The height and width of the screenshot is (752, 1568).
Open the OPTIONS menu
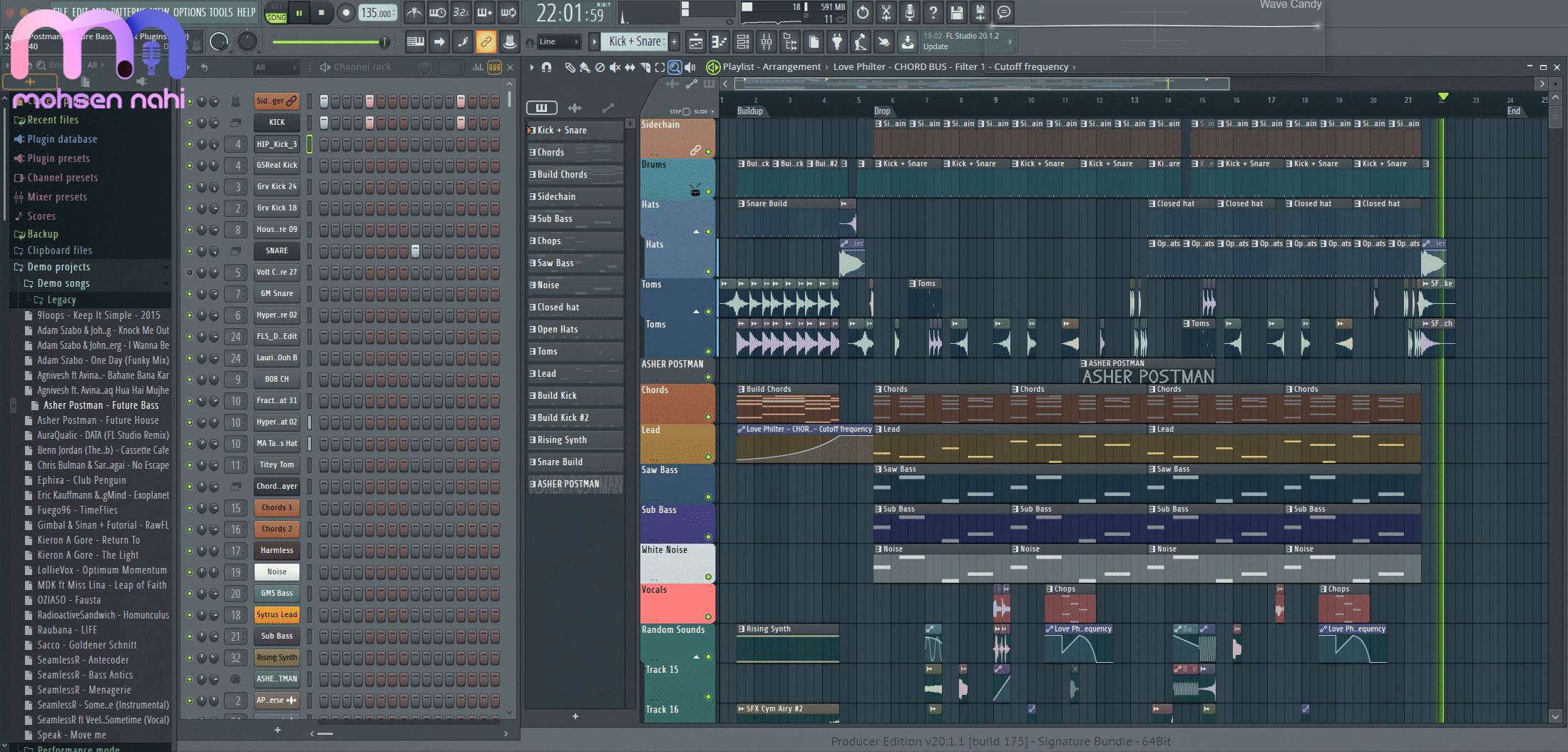[x=189, y=12]
